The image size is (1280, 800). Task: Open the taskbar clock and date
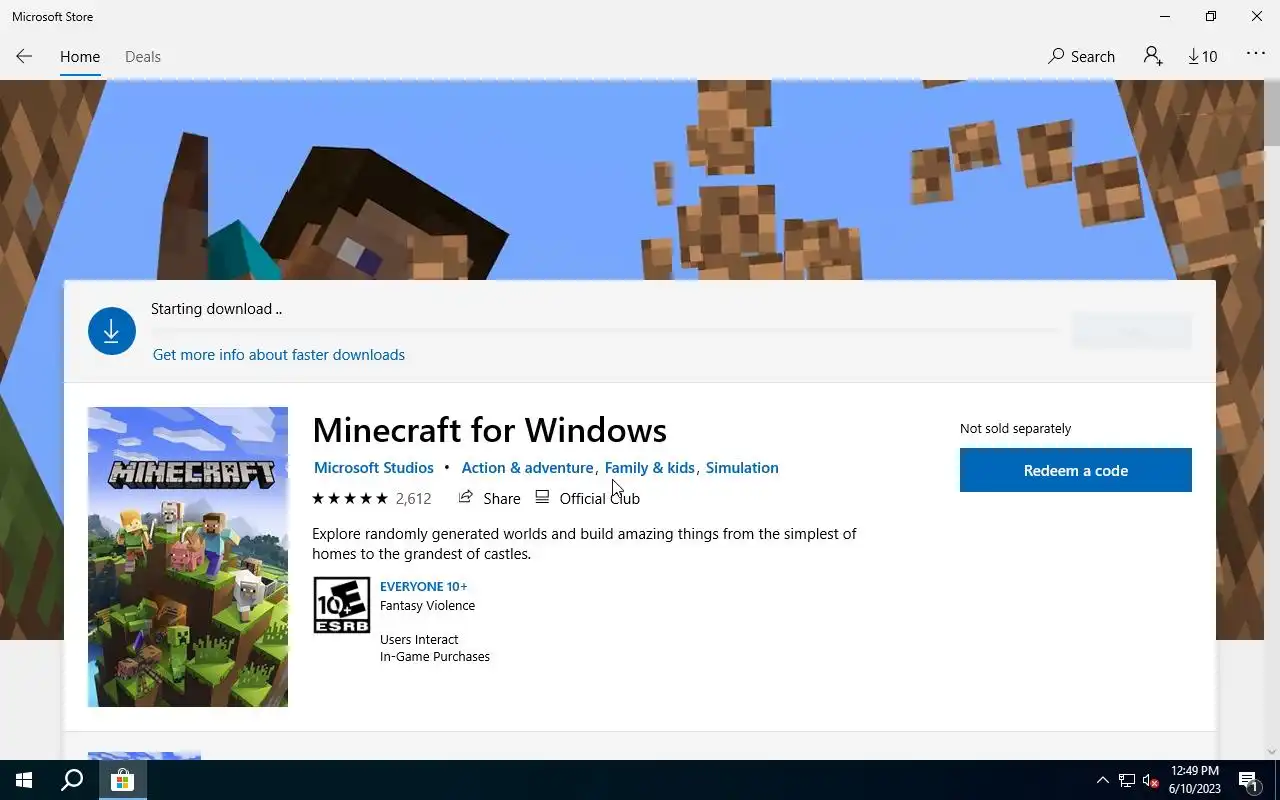pos(1195,780)
